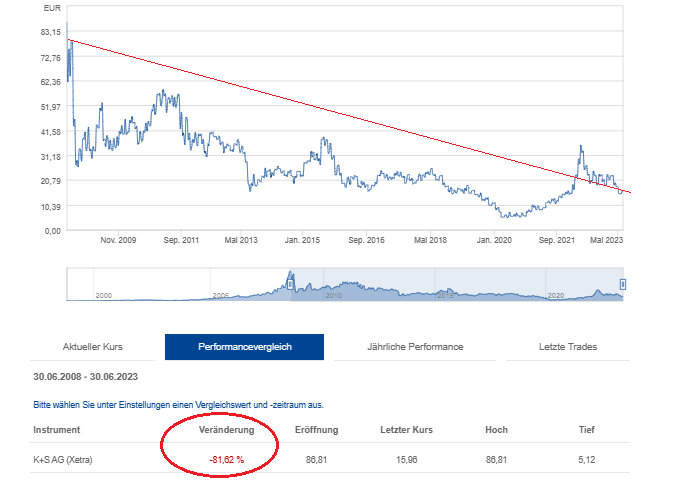The height and width of the screenshot is (484, 676).
Task: Click the date range 30.06.2008 - 30.06.2023
Action: point(85,377)
